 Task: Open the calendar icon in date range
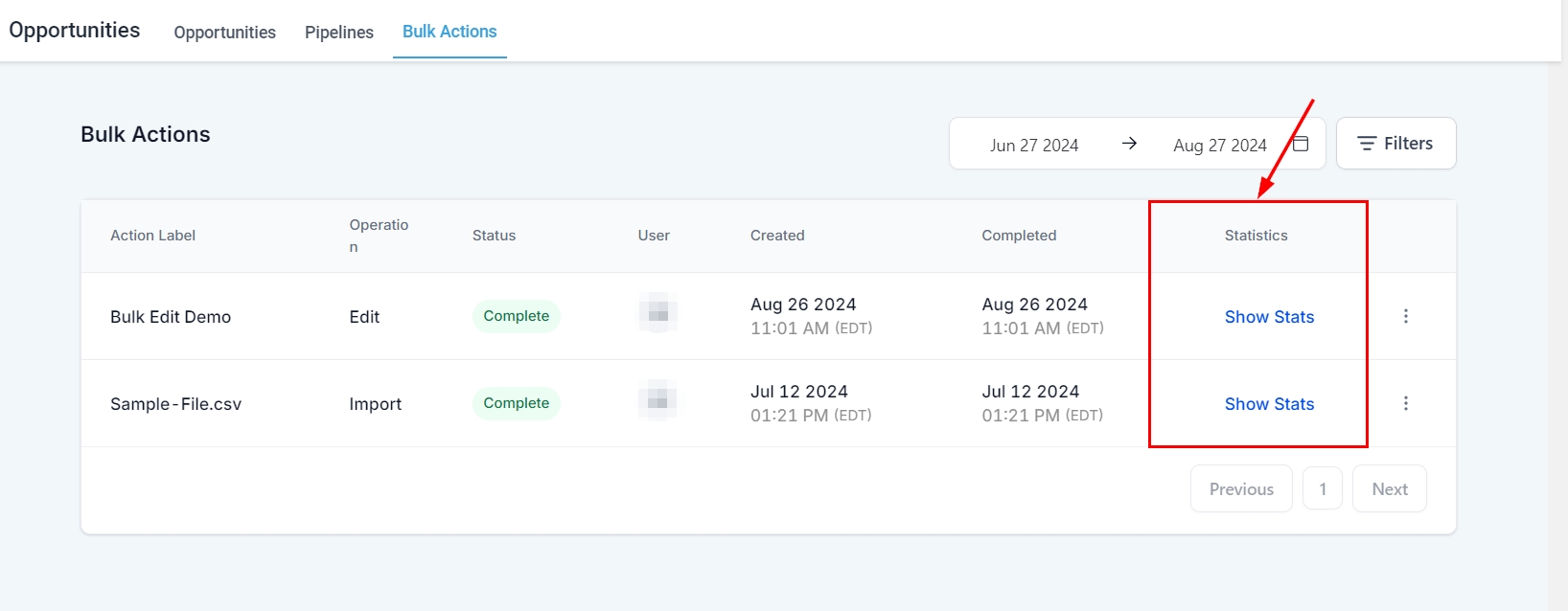pos(1301,144)
